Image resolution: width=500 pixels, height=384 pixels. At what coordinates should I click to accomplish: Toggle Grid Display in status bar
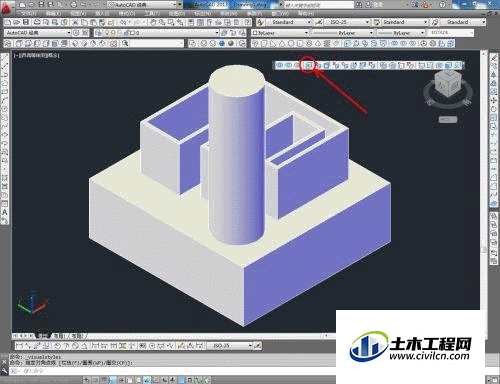[104, 380]
